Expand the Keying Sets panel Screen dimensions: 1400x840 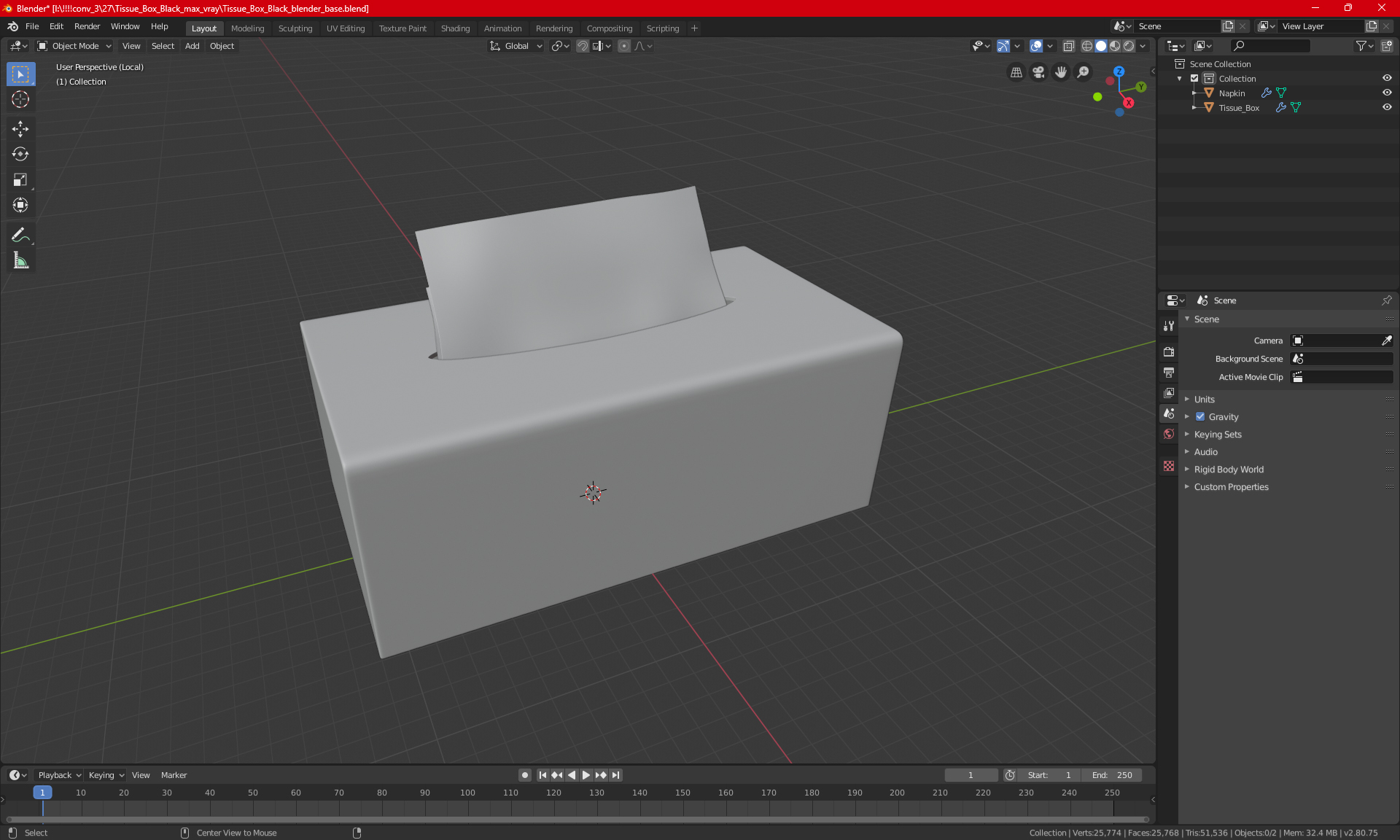click(x=1218, y=435)
